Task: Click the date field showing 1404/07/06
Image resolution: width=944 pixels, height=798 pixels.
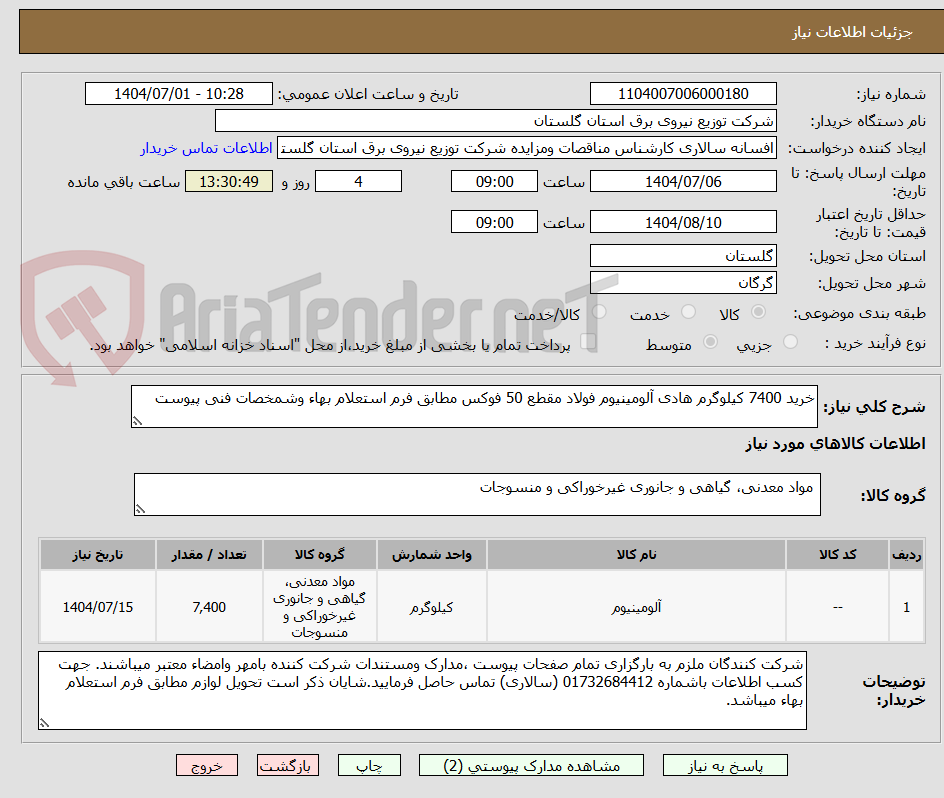Action: coord(683,181)
